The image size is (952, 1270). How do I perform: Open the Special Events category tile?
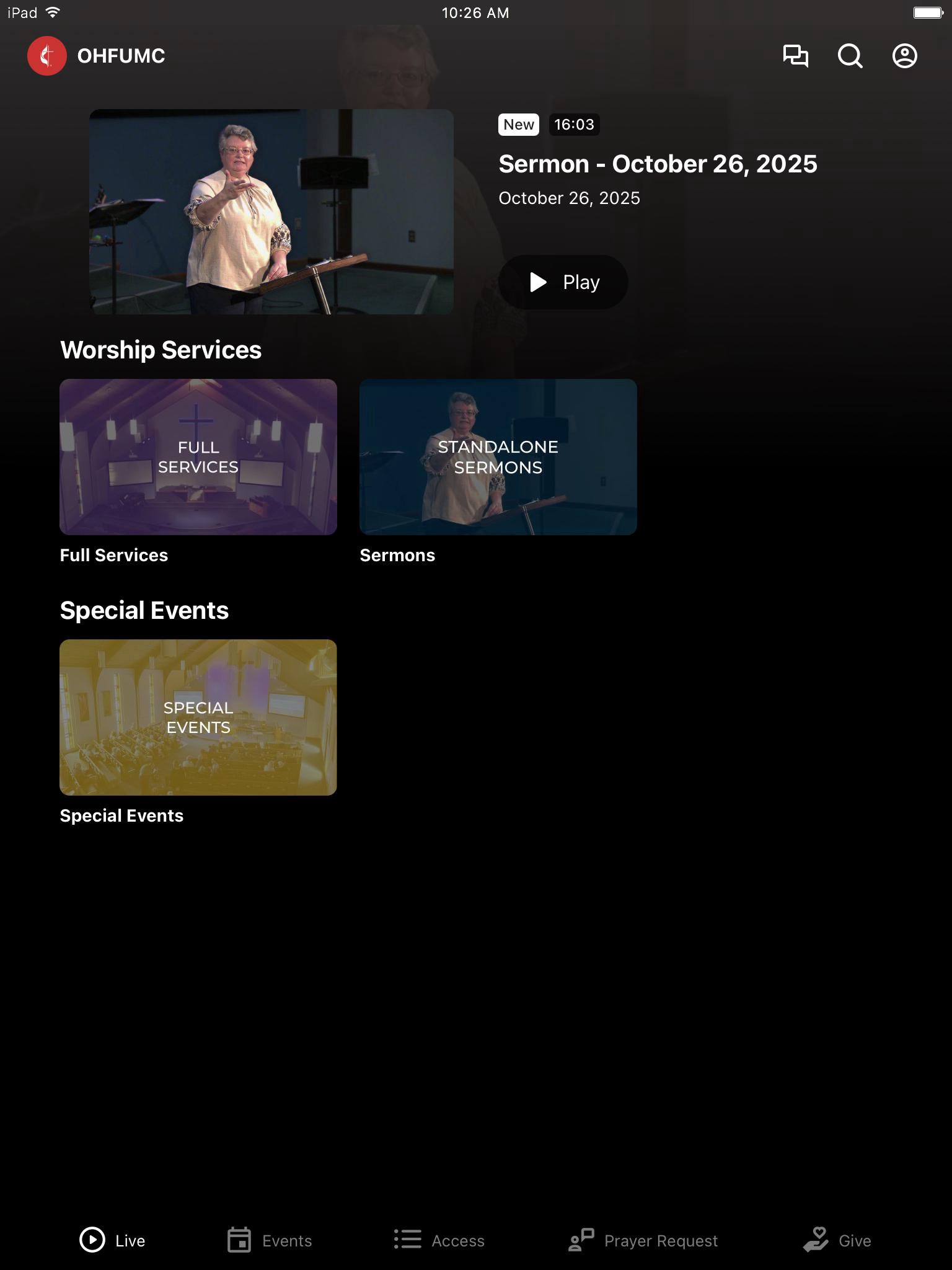pyautogui.click(x=198, y=717)
